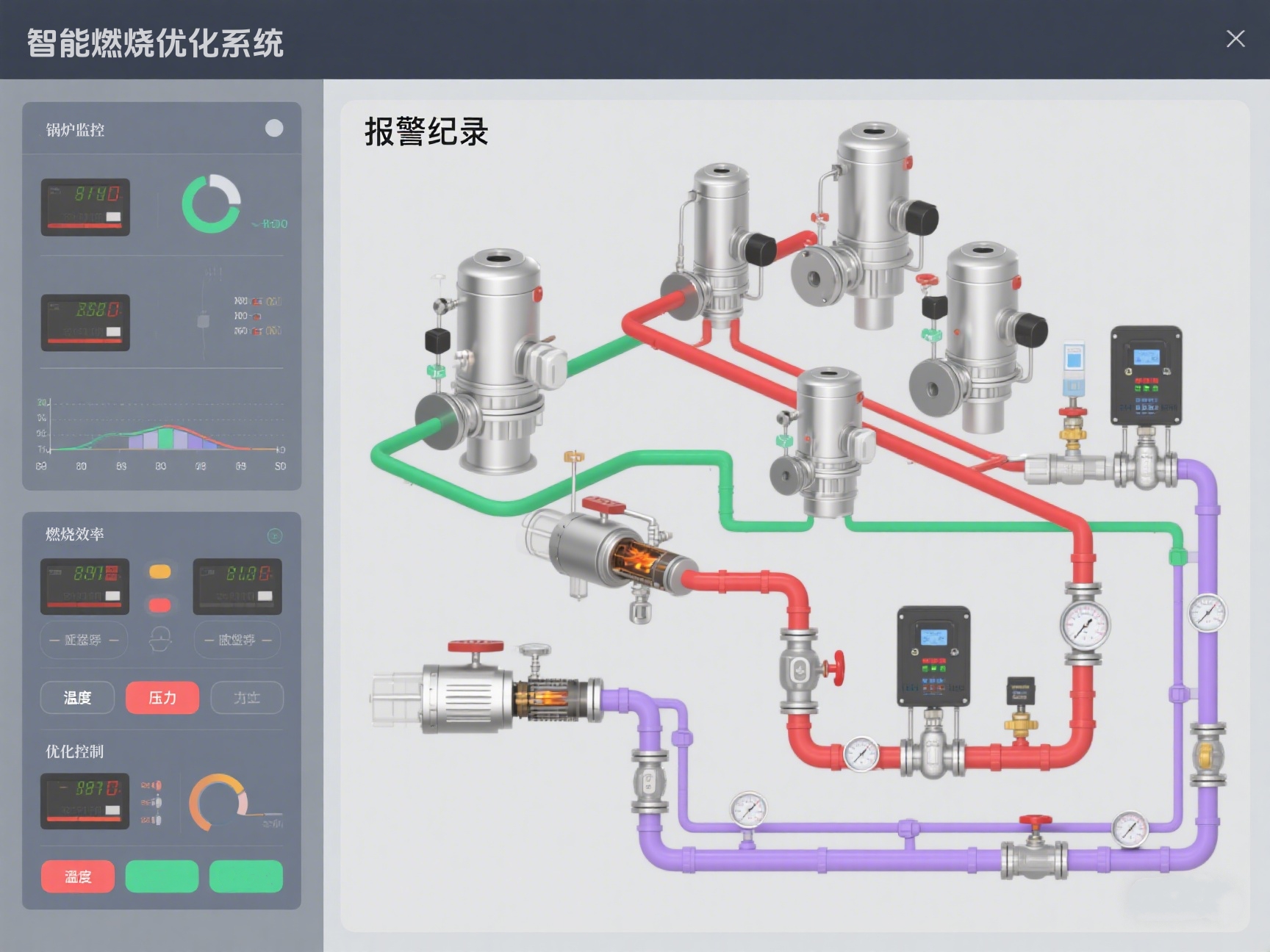Viewport: 1270px width, 952px height.
Task: Switch to the red 压力 tab
Action: [162, 697]
